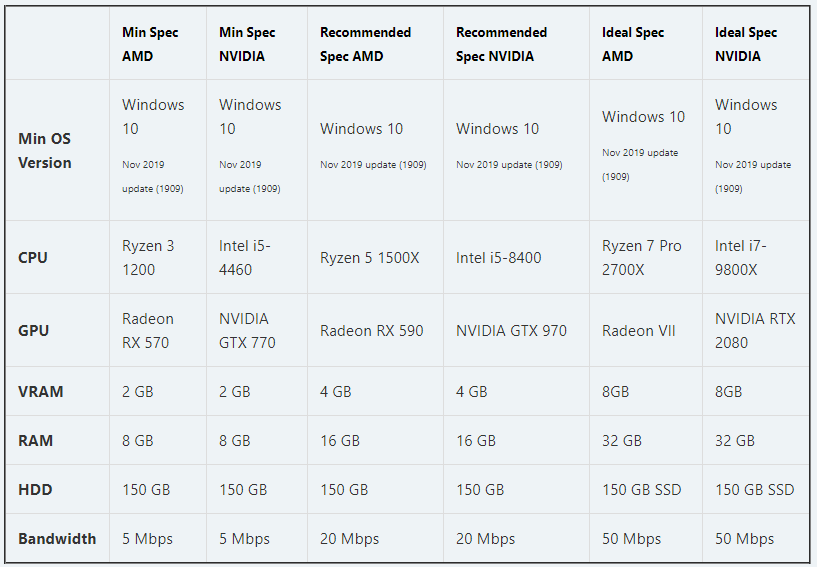Viewport: 817px width, 567px height.
Task: Click the GPU row label
Action: [33, 330]
